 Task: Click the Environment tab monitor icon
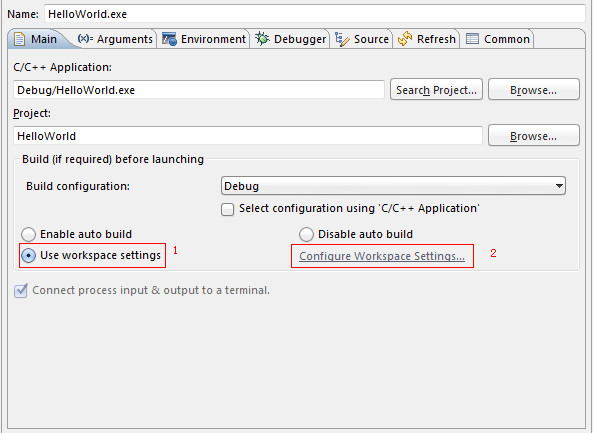(169, 39)
